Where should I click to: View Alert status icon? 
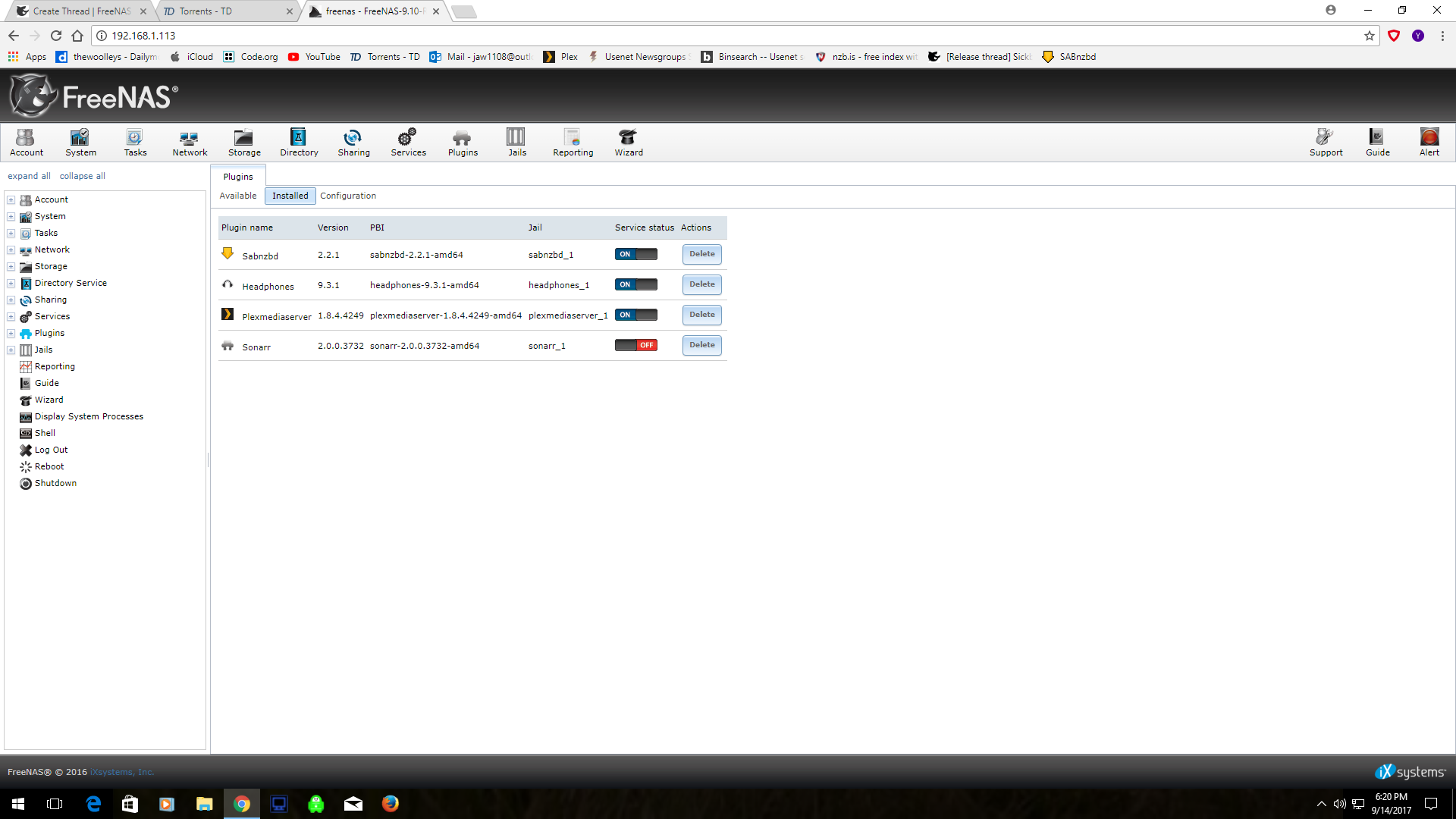[1429, 142]
